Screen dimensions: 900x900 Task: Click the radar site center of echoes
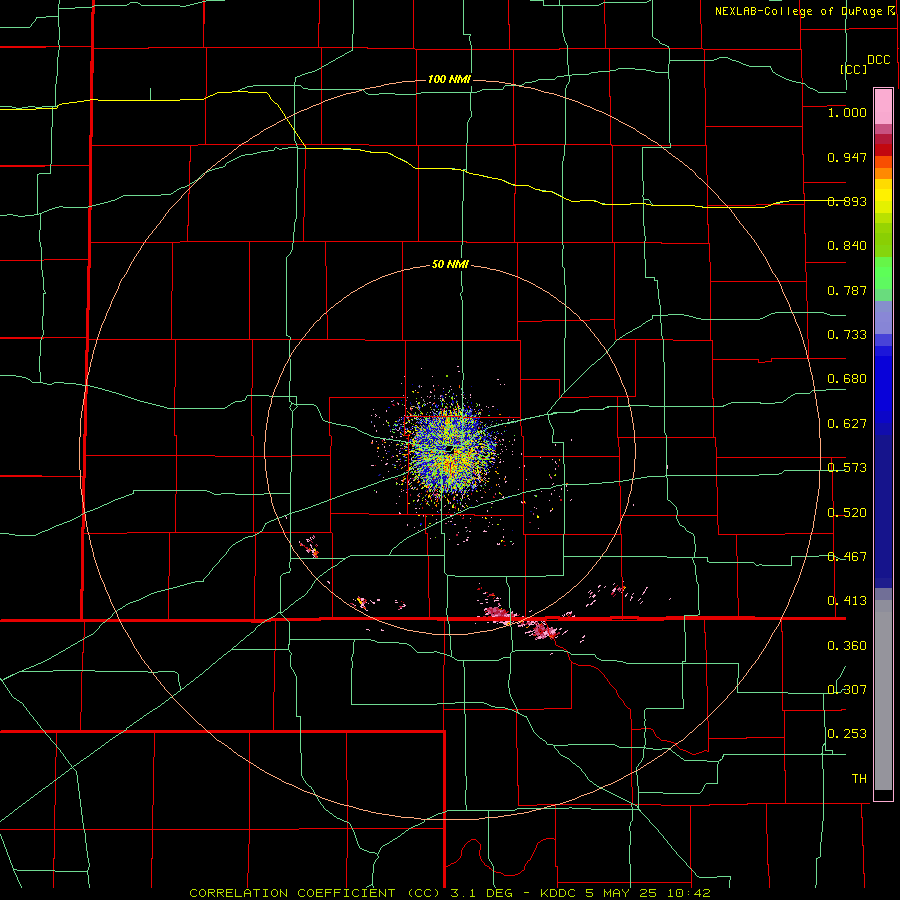point(449,448)
